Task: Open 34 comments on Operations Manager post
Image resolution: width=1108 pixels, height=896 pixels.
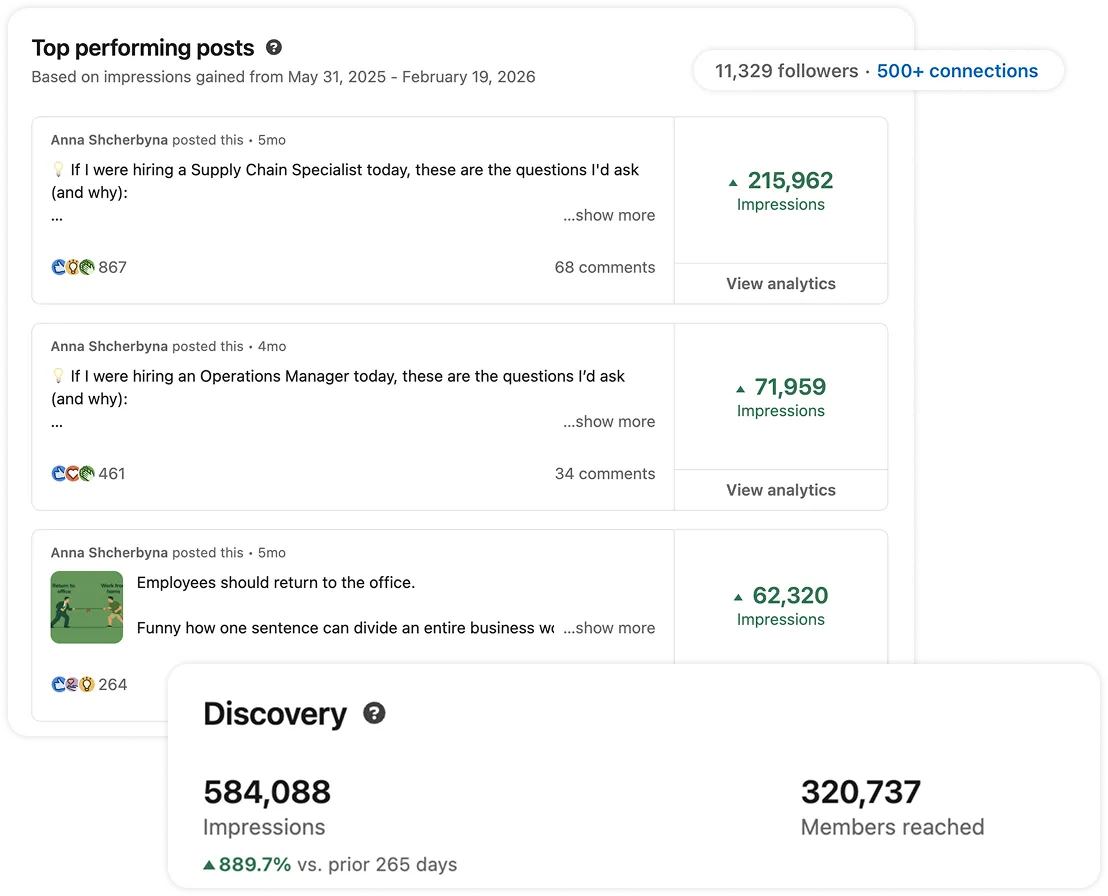Action: point(605,473)
